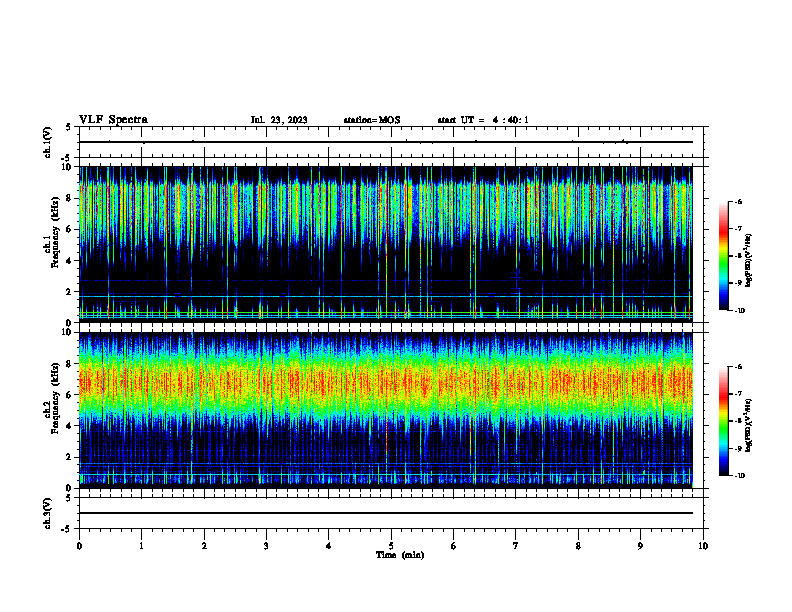Click the ch.1 spectrogram plot
Screen dimensions: 792x612
tap(386, 244)
